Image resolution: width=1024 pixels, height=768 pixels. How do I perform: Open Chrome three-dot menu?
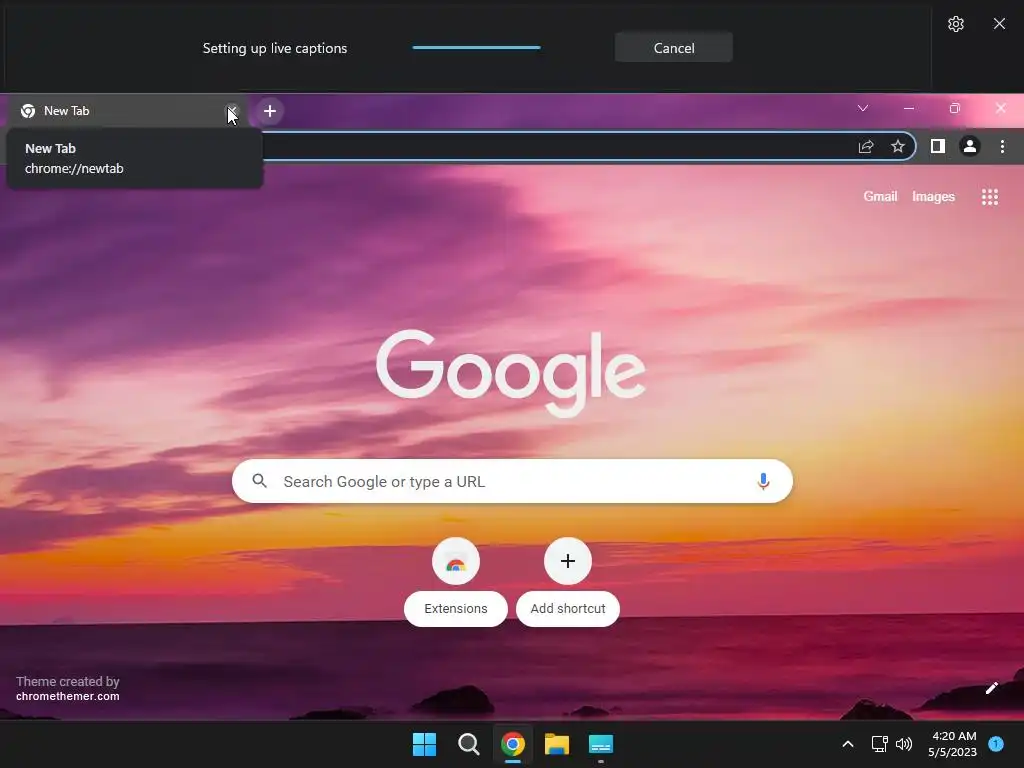click(x=1002, y=146)
